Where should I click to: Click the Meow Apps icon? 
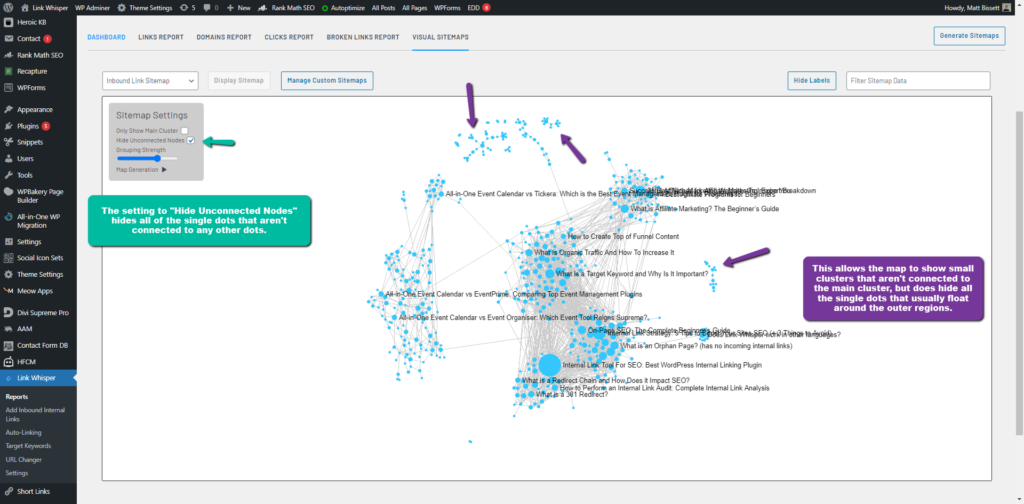(x=8, y=291)
